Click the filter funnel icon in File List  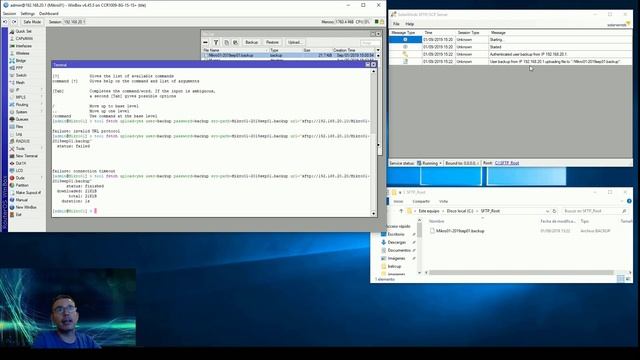pyautogui.click(x=216, y=42)
